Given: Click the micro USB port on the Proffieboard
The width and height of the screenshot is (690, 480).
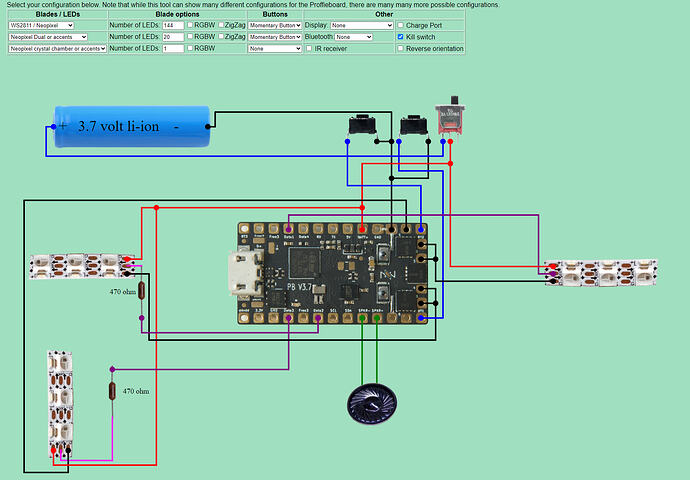Looking at the screenshot, I should [x=245, y=273].
